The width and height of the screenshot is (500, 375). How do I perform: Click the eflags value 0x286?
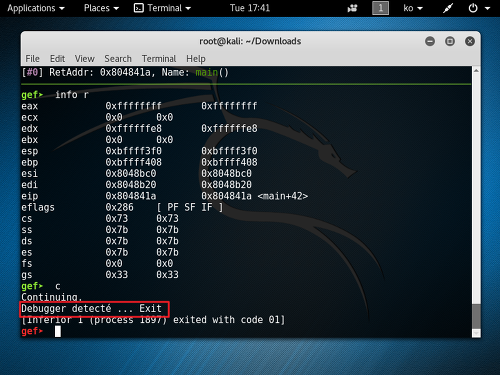pos(119,207)
